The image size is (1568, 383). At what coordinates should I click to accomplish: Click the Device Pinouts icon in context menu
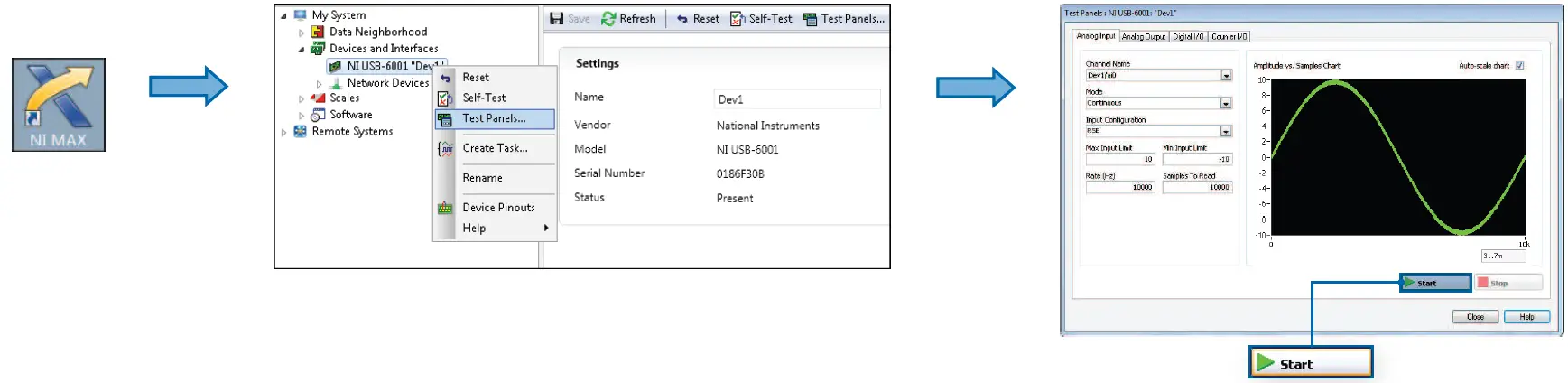click(445, 208)
